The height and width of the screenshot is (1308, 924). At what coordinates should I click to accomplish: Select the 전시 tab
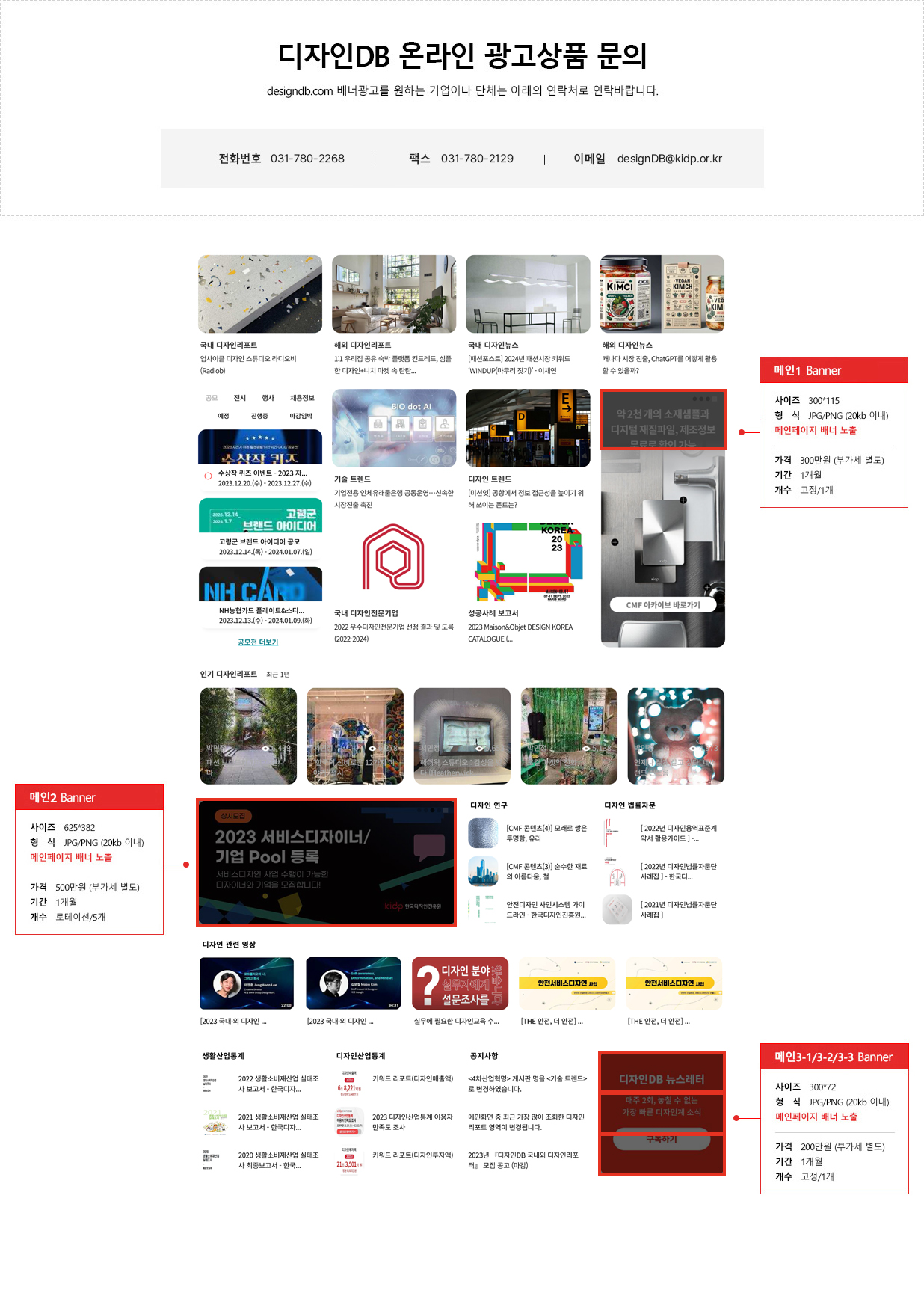(x=239, y=398)
